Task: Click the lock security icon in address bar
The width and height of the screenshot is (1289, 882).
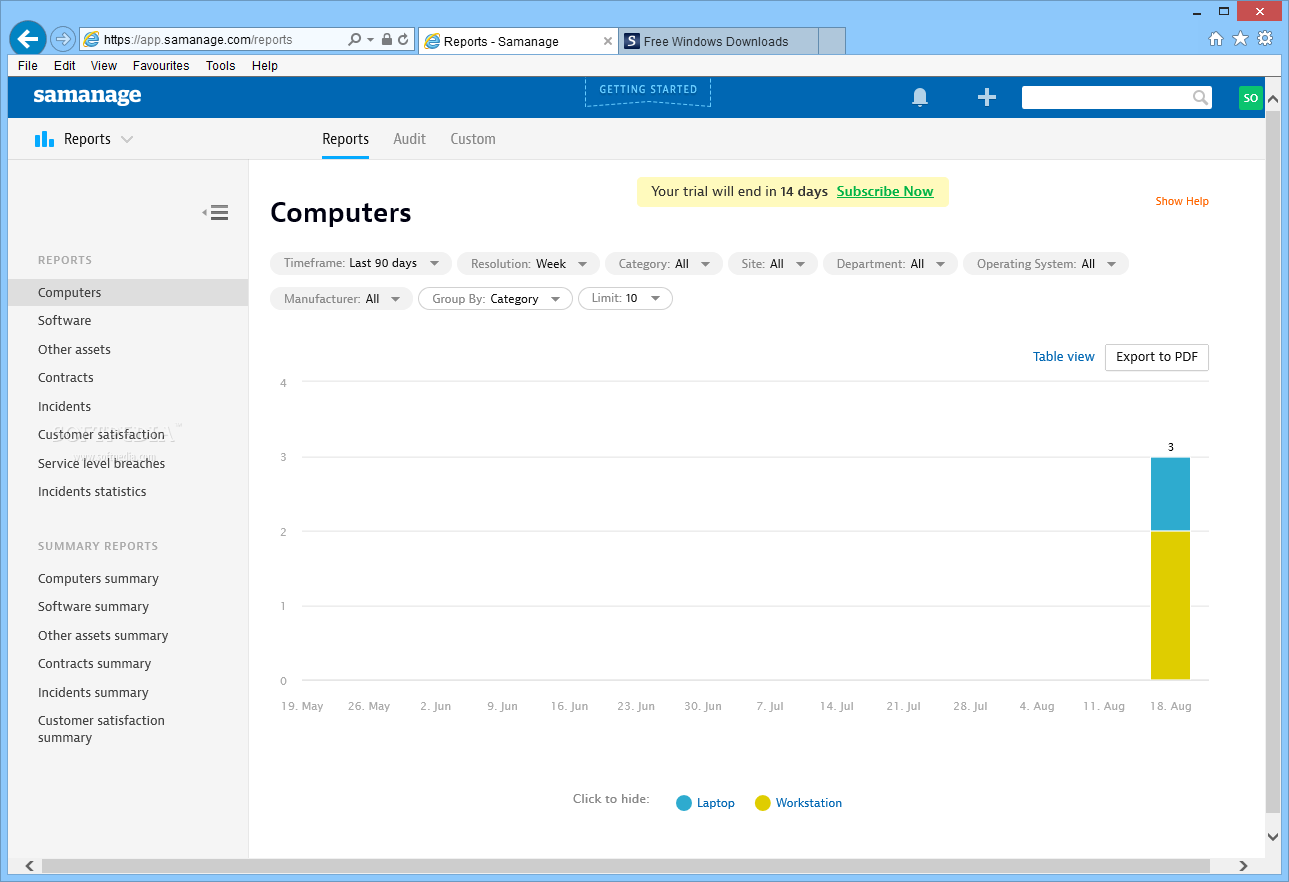Action: point(387,40)
